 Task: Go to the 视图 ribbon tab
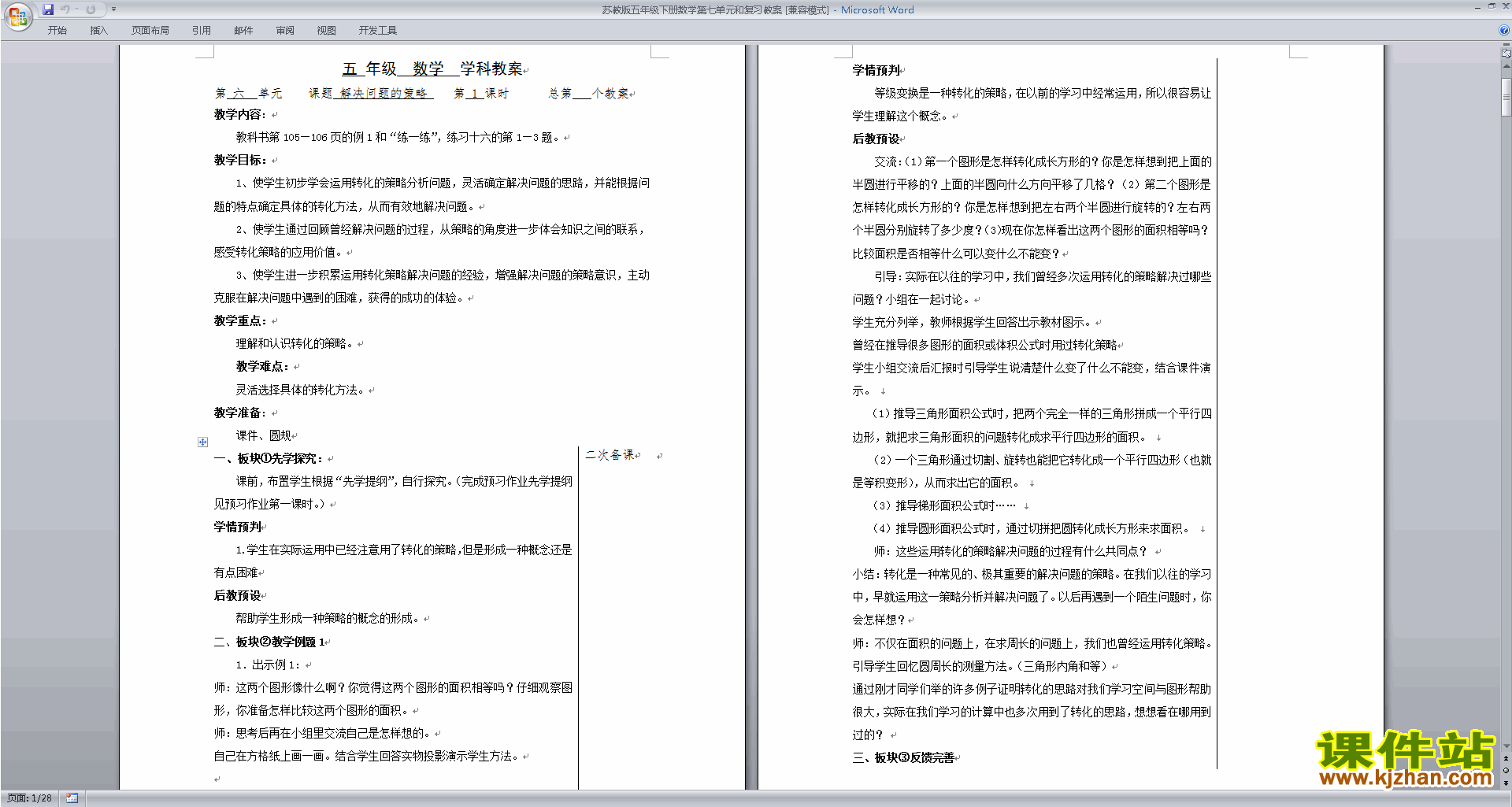[326, 30]
